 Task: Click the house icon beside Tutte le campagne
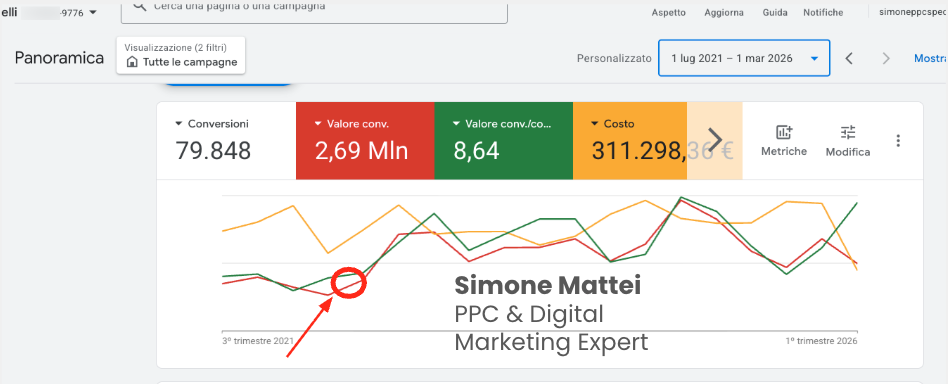tap(132, 62)
